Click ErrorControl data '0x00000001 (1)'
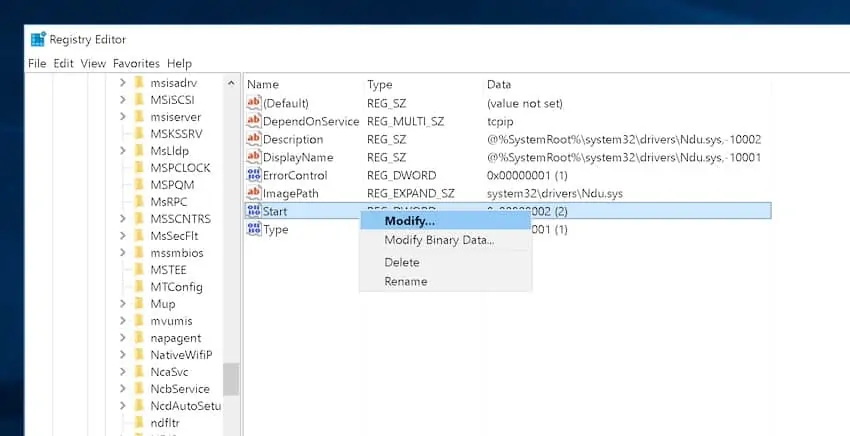 [527, 175]
